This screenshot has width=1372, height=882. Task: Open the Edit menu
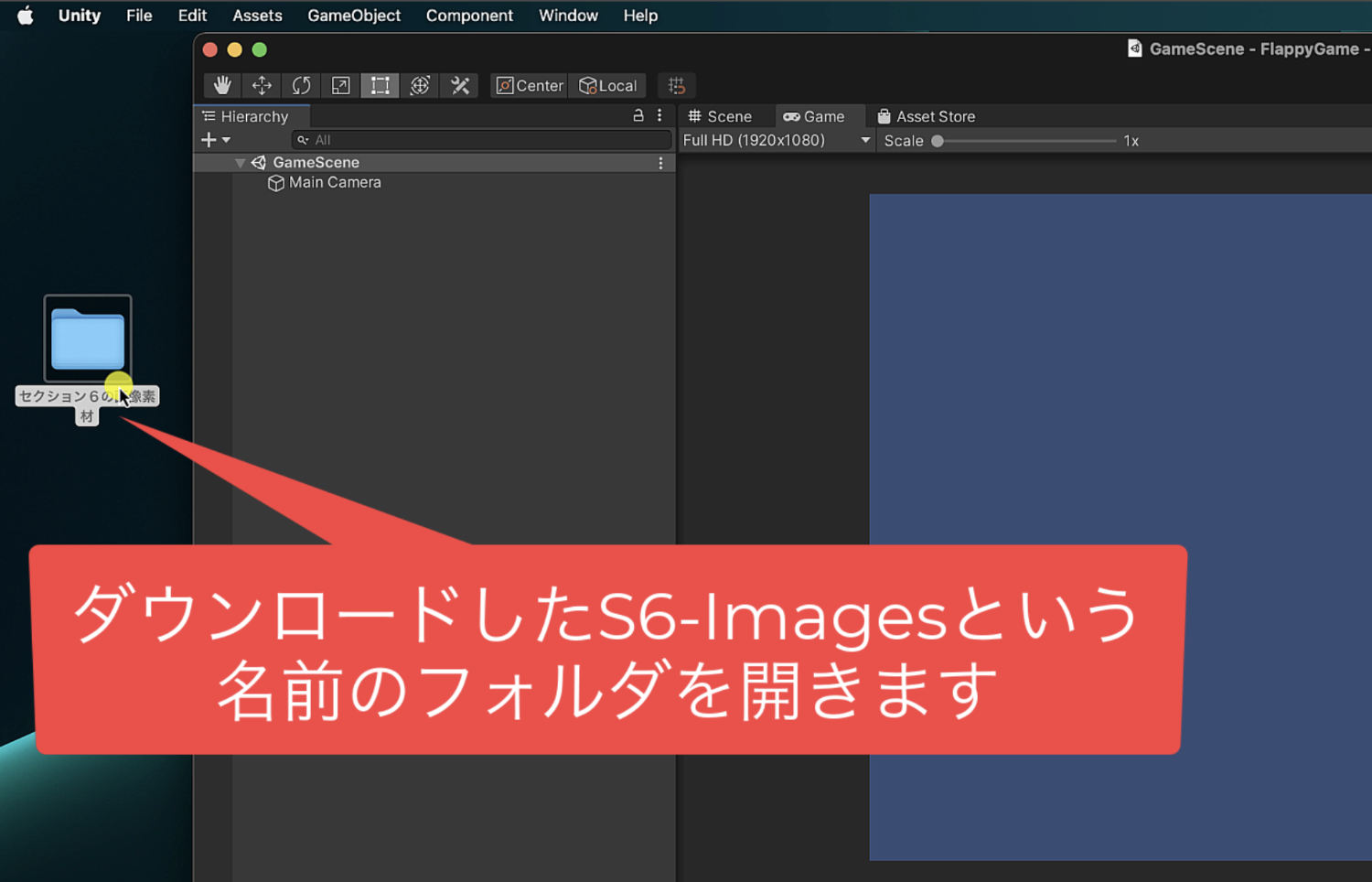tap(192, 16)
